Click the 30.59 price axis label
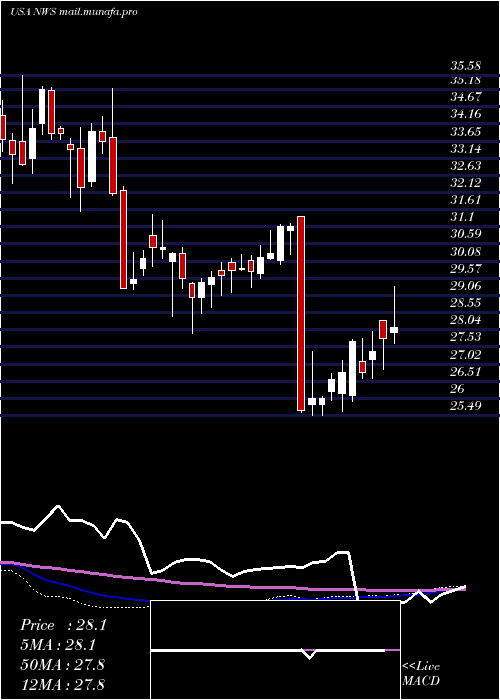Screen dimensions: 500x700 pyautogui.click(x=465, y=234)
